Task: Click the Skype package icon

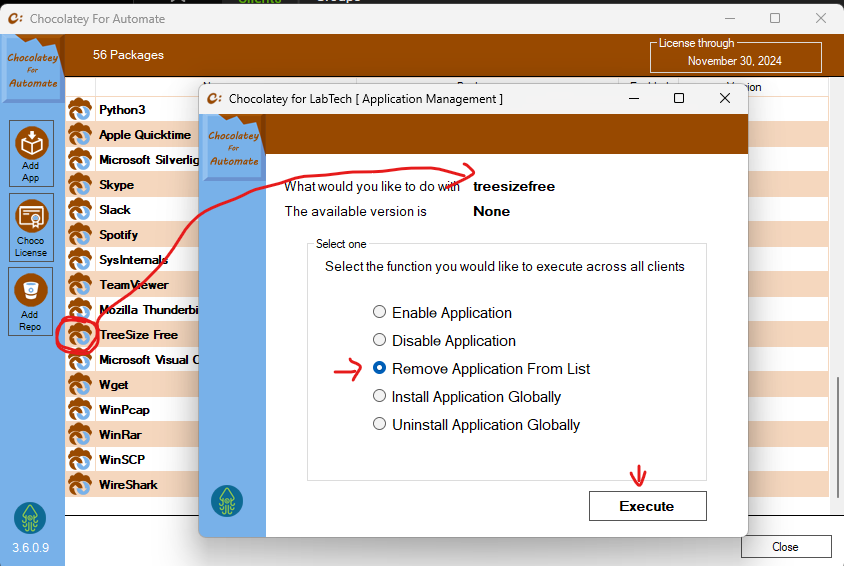Action: 80,185
